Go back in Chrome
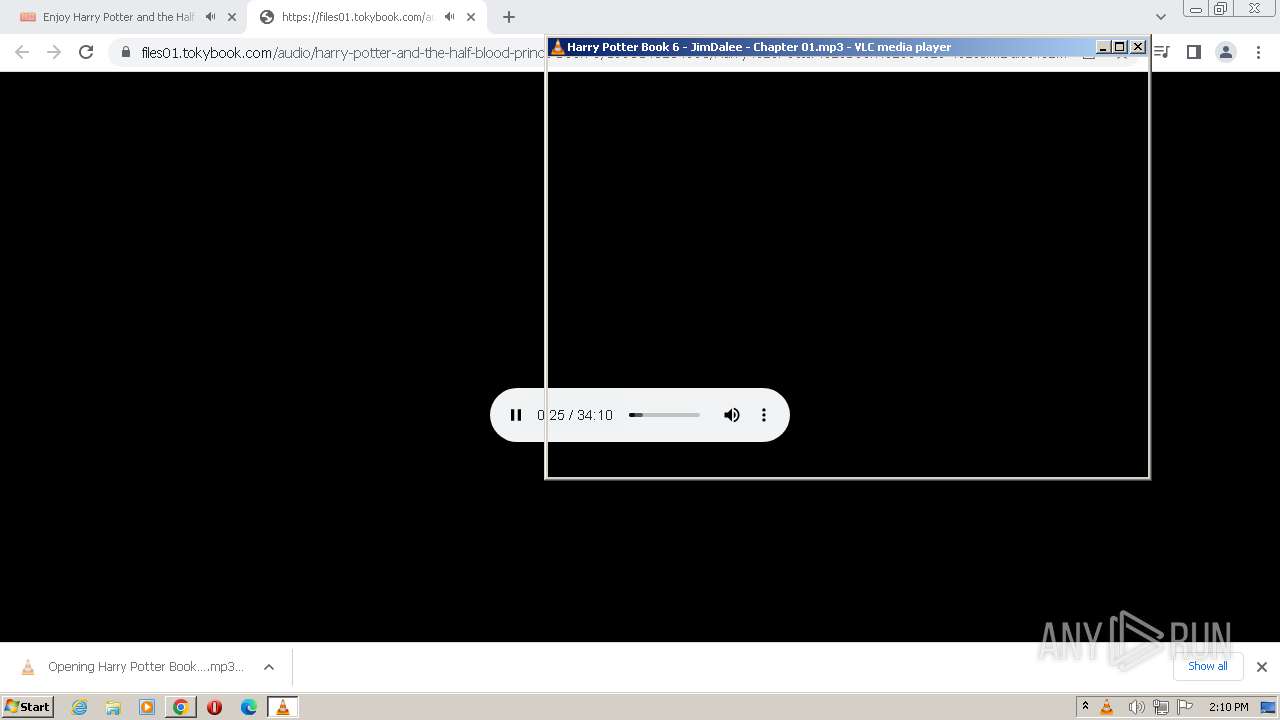Image resolution: width=1280 pixels, height=720 pixels. click(x=22, y=52)
